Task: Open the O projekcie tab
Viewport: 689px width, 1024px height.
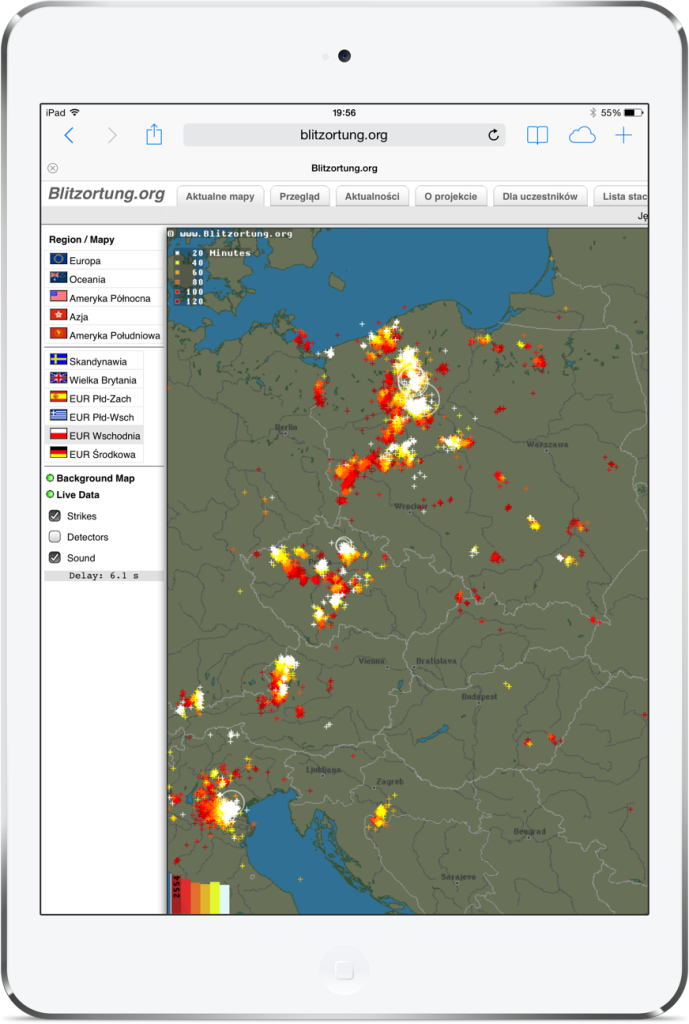Action: point(451,196)
